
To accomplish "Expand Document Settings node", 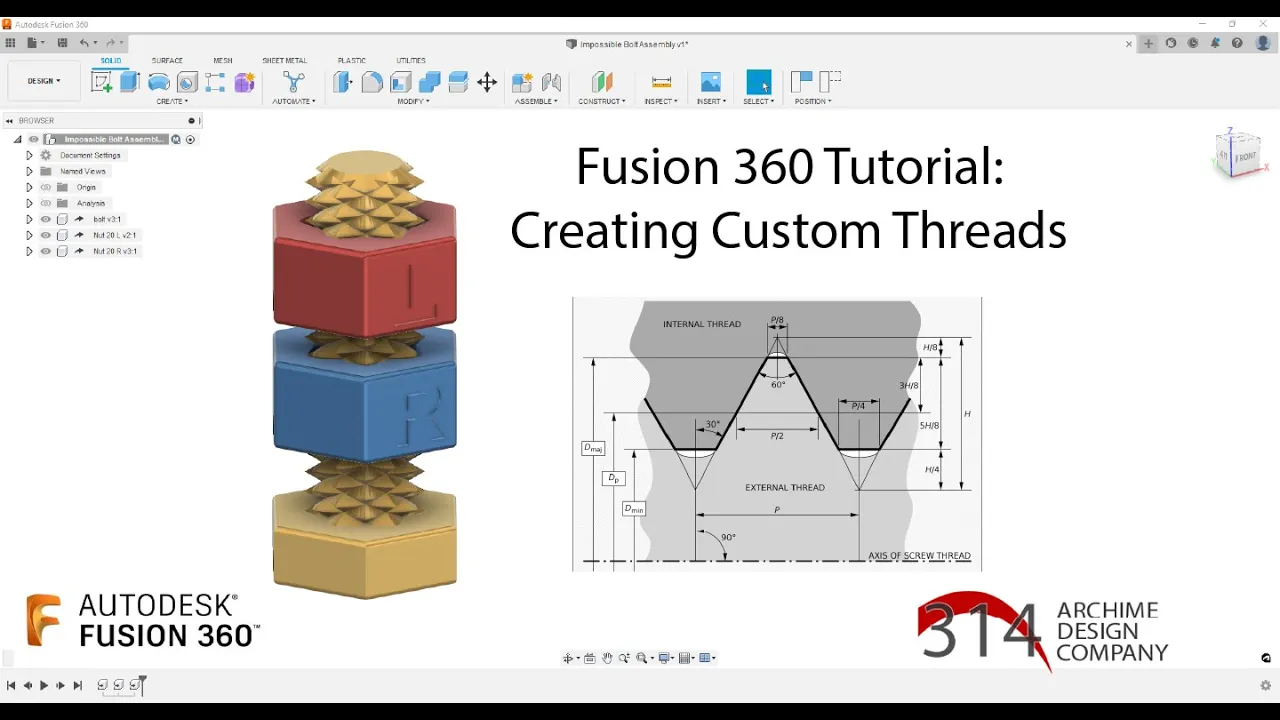I will point(29,155).
